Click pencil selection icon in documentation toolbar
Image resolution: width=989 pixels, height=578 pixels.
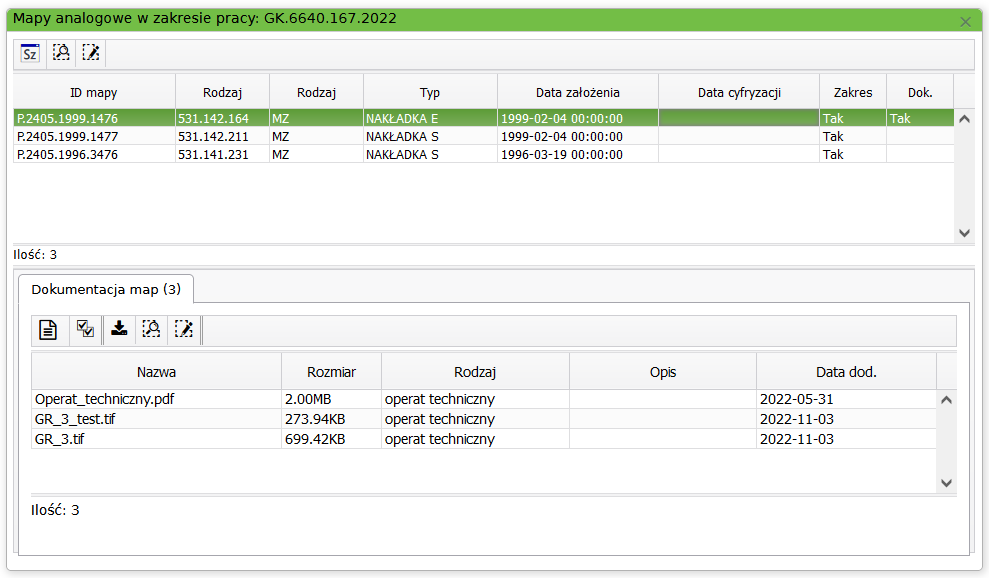coord(183,330)
